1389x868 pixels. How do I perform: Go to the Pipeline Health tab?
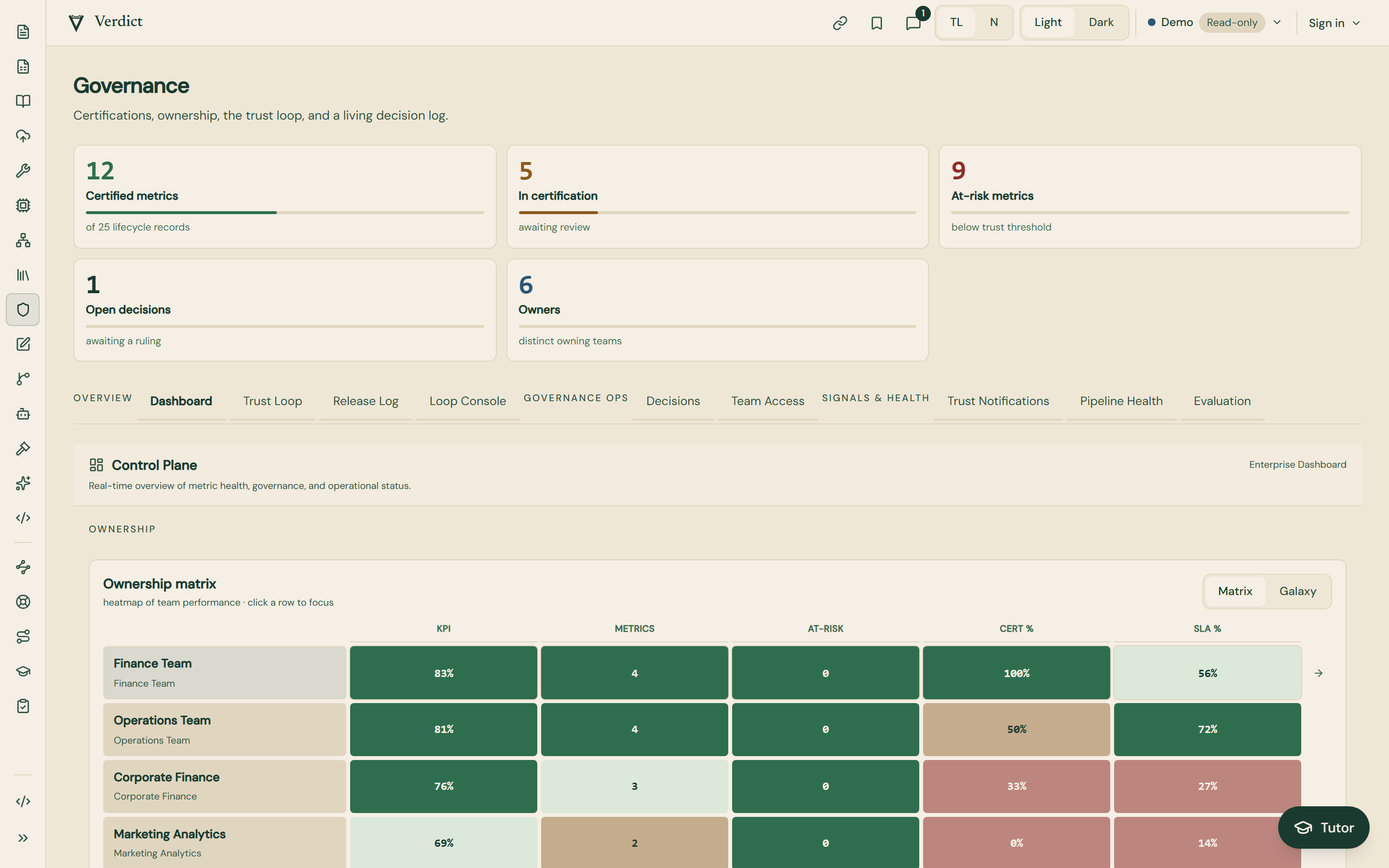1121,401
